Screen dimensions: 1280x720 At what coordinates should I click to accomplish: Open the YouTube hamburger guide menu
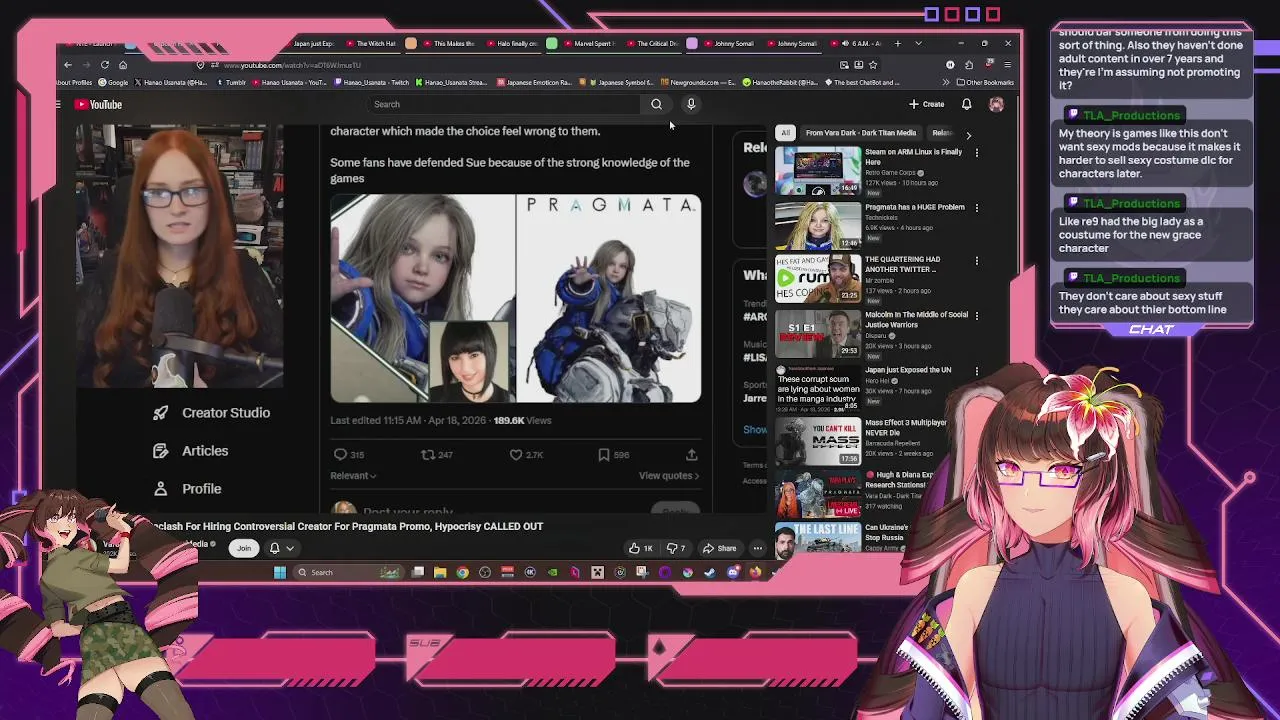pyautogui.click(x=59, y=104)
